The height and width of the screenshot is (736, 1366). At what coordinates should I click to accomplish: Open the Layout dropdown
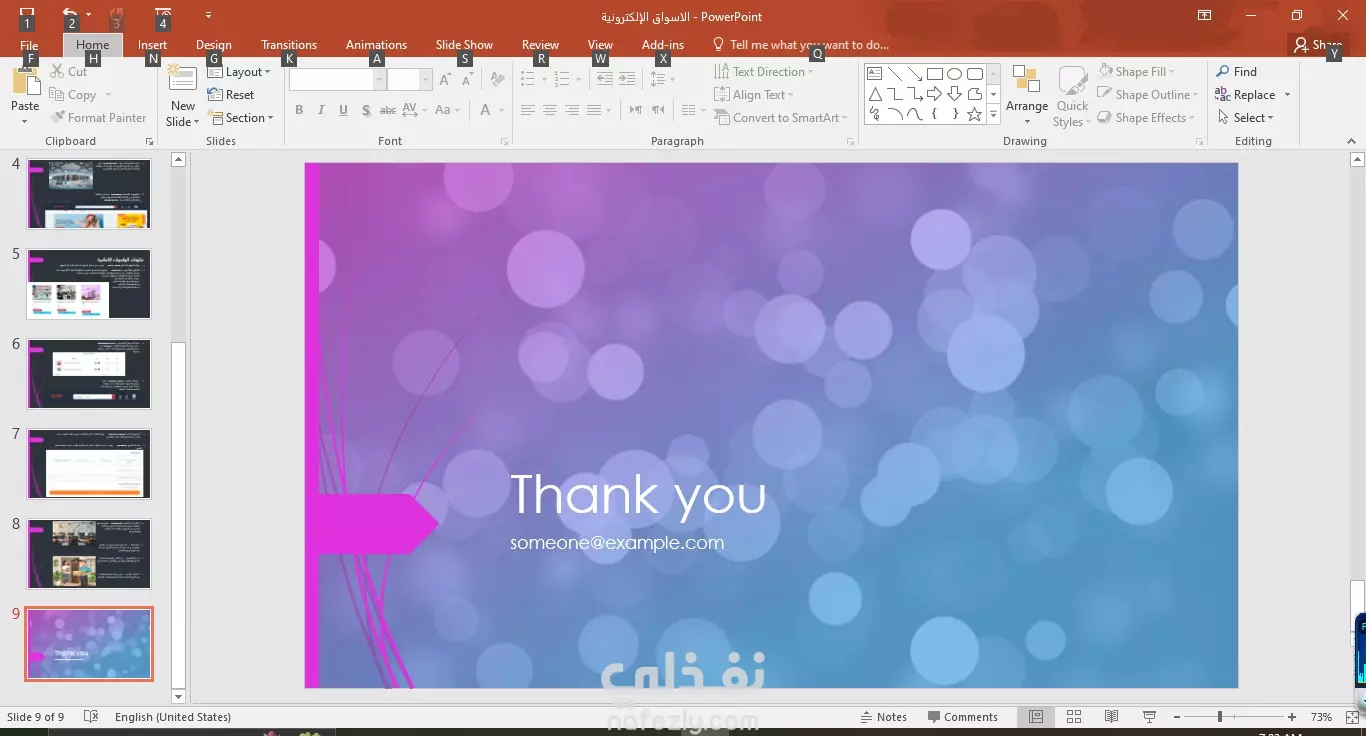[239, 72]
